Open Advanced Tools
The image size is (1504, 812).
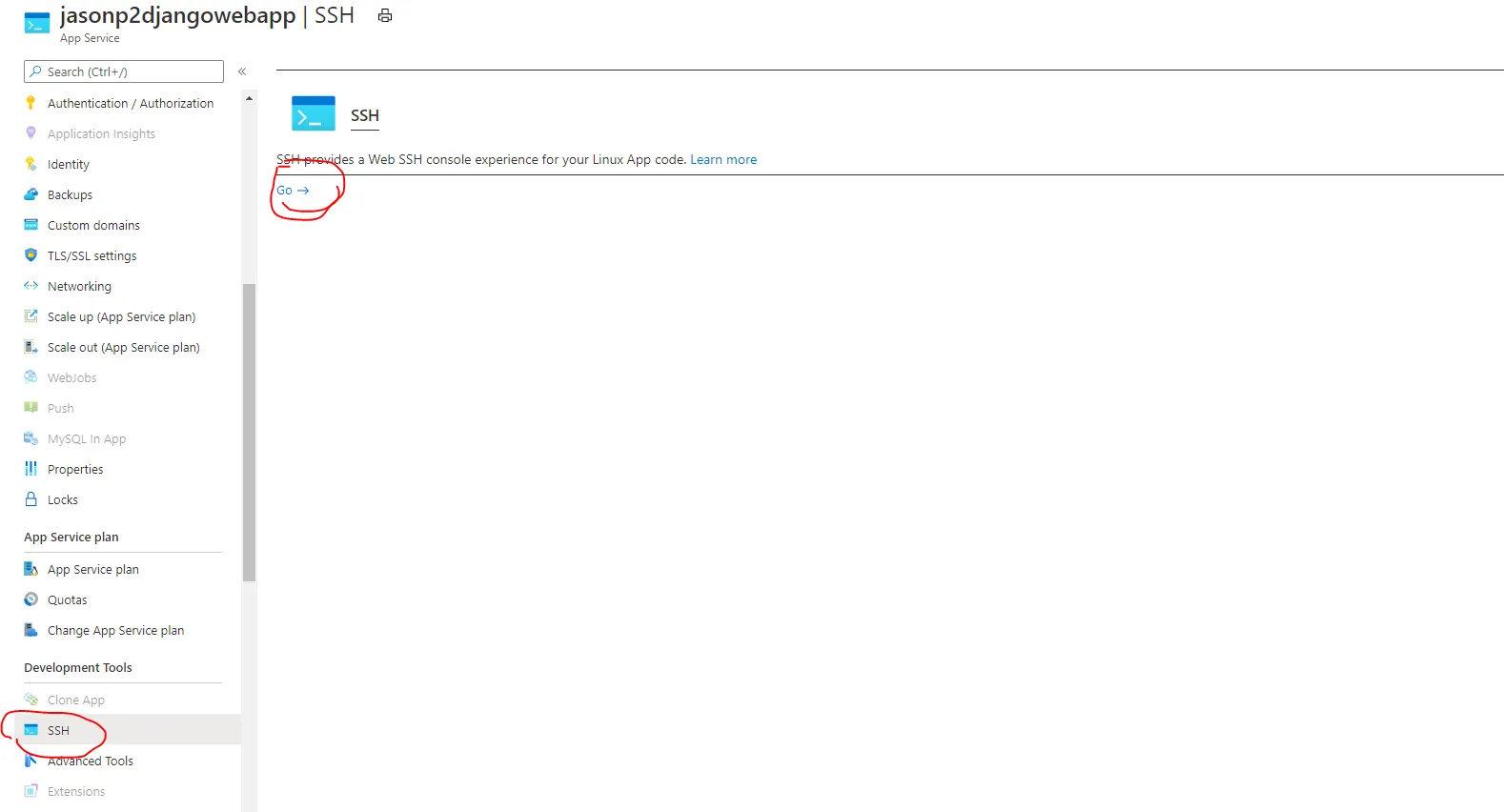pos(91,761)
